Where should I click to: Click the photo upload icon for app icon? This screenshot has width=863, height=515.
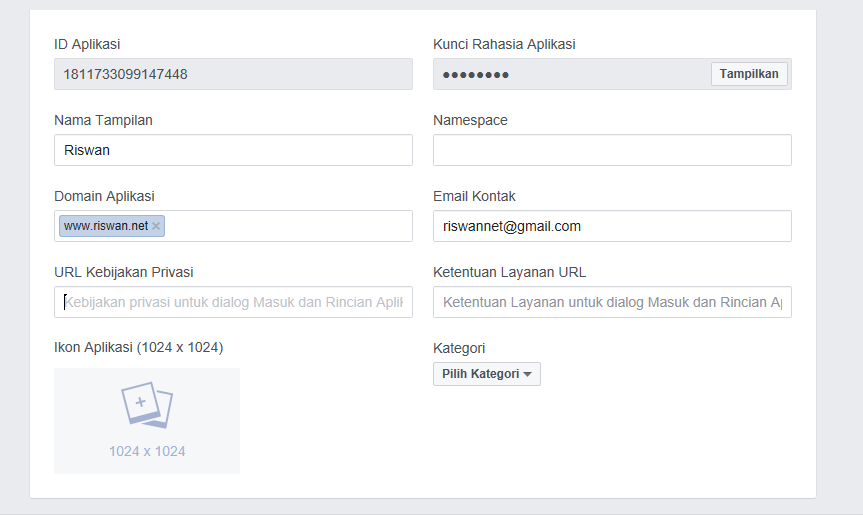click(x=147, y=405)
